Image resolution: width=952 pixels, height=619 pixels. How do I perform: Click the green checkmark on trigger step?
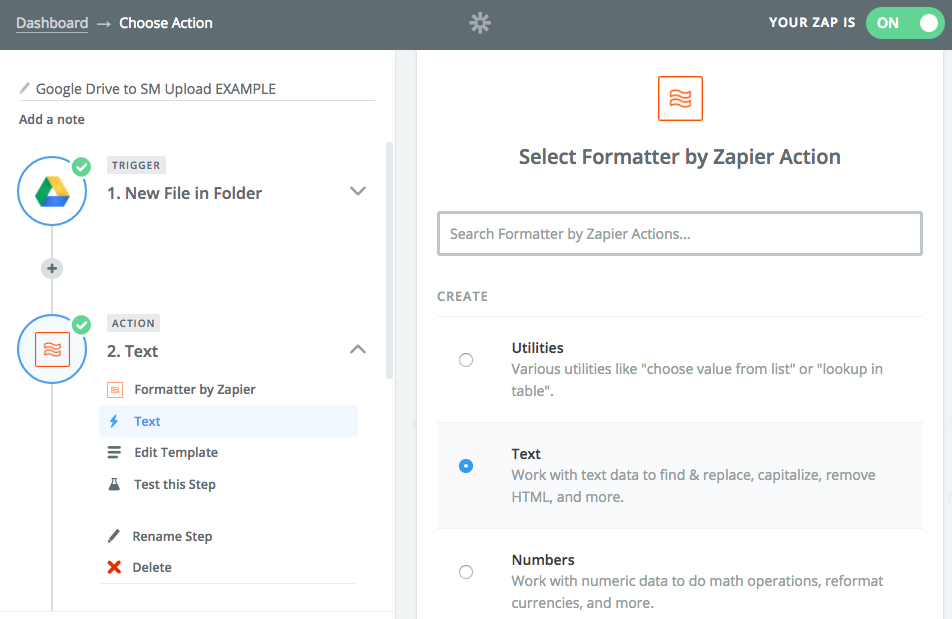[81, 167]
